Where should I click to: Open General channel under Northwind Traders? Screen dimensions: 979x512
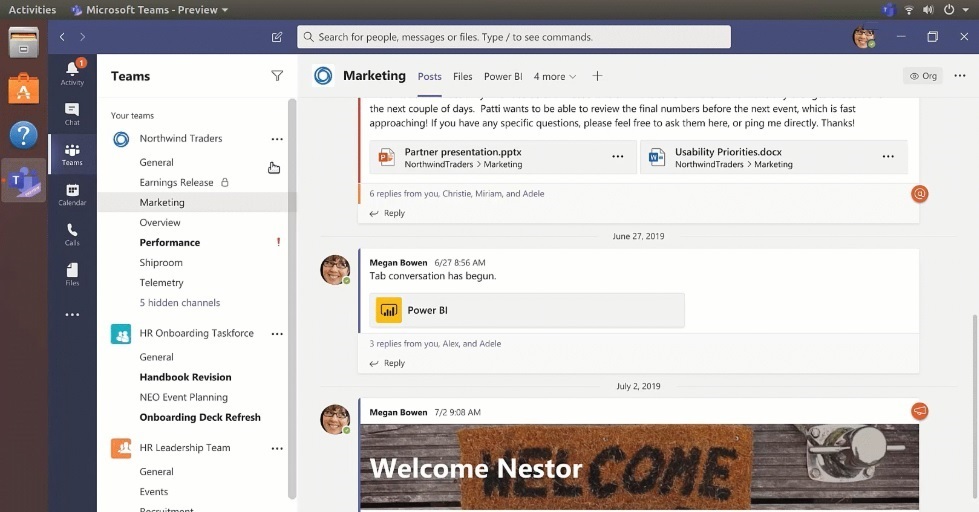(157, 162)
